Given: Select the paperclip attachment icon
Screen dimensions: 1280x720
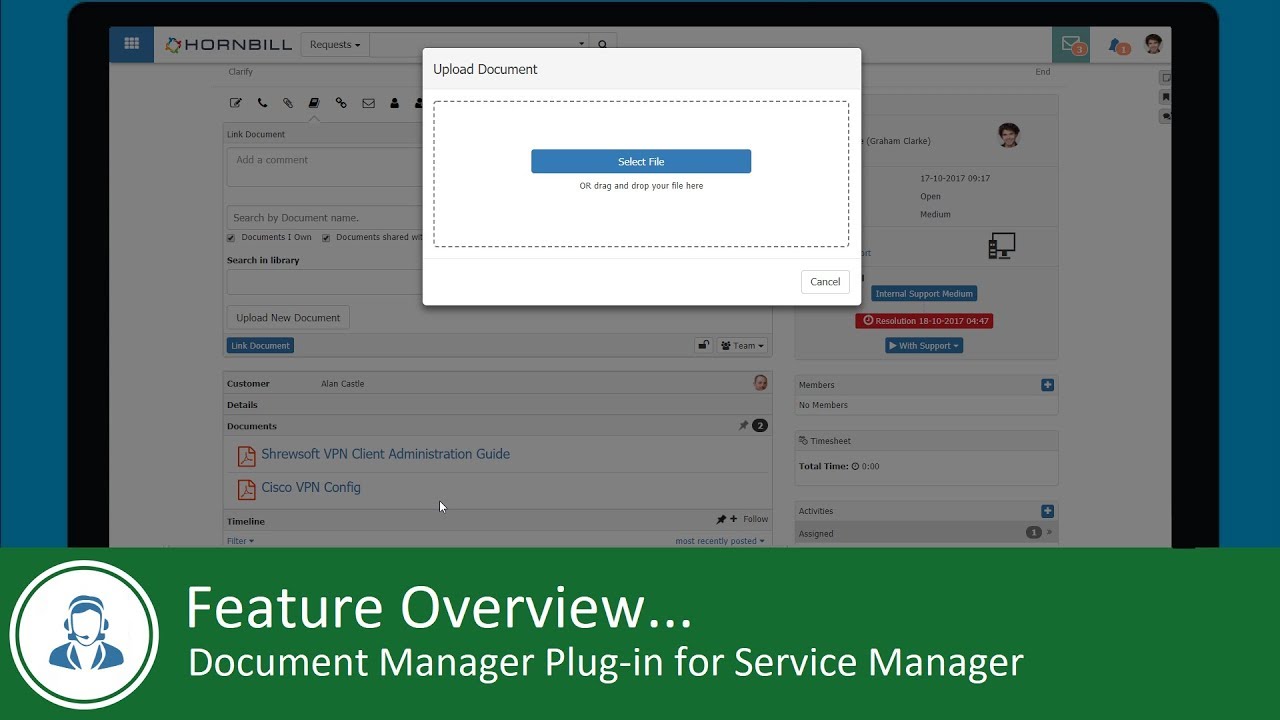Looking at the screenshot, I should (288, 103).
